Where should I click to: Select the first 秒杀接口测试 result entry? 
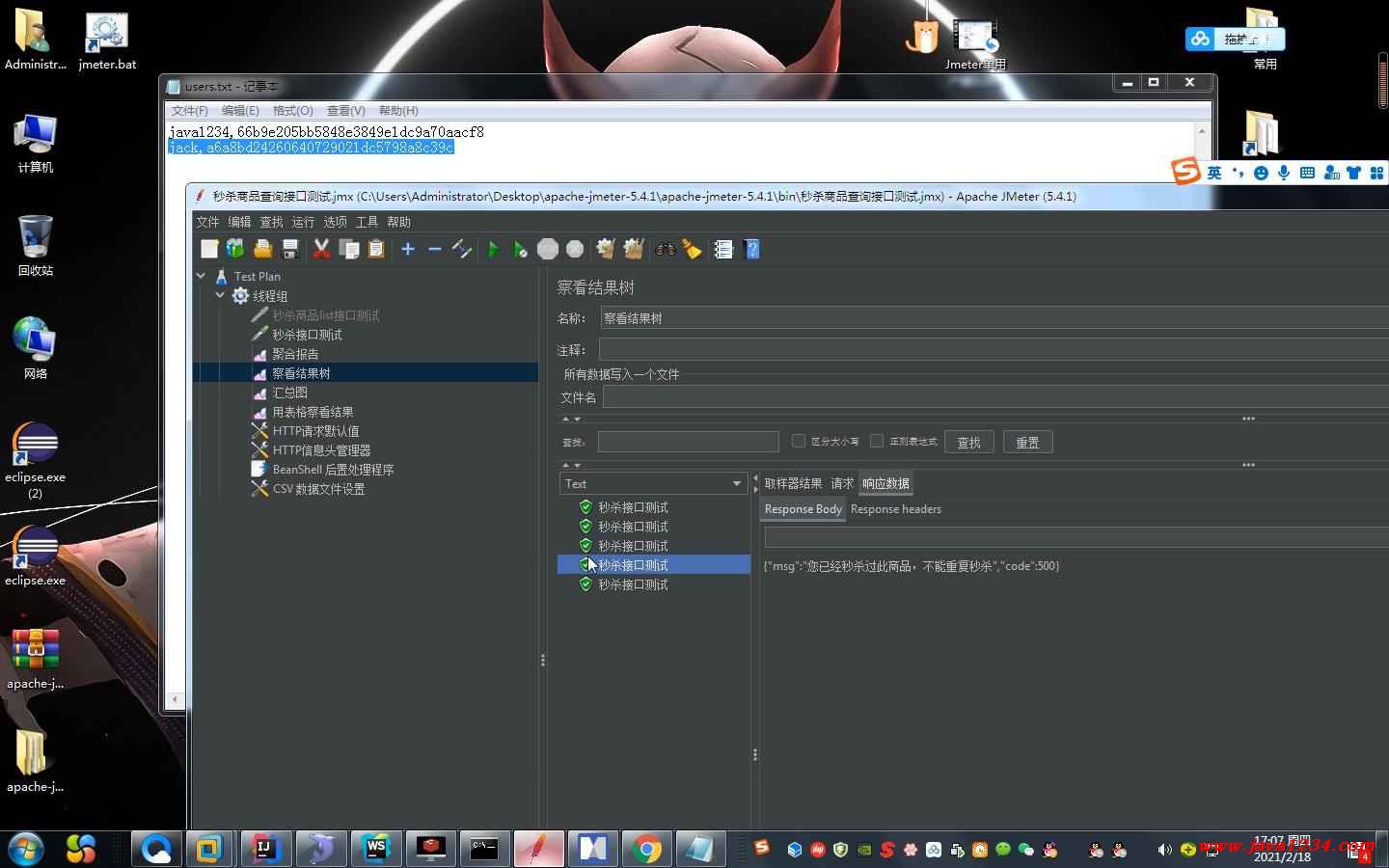633,507
